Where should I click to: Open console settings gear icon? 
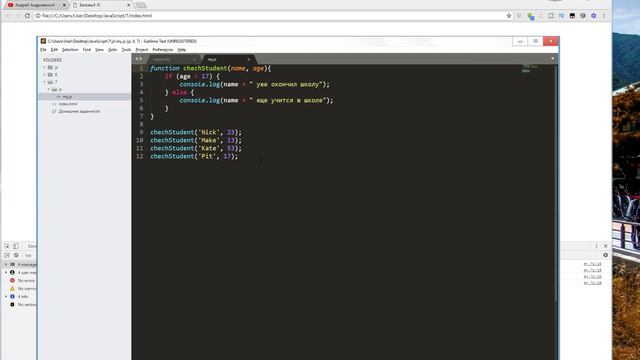[x=605, y=255]
